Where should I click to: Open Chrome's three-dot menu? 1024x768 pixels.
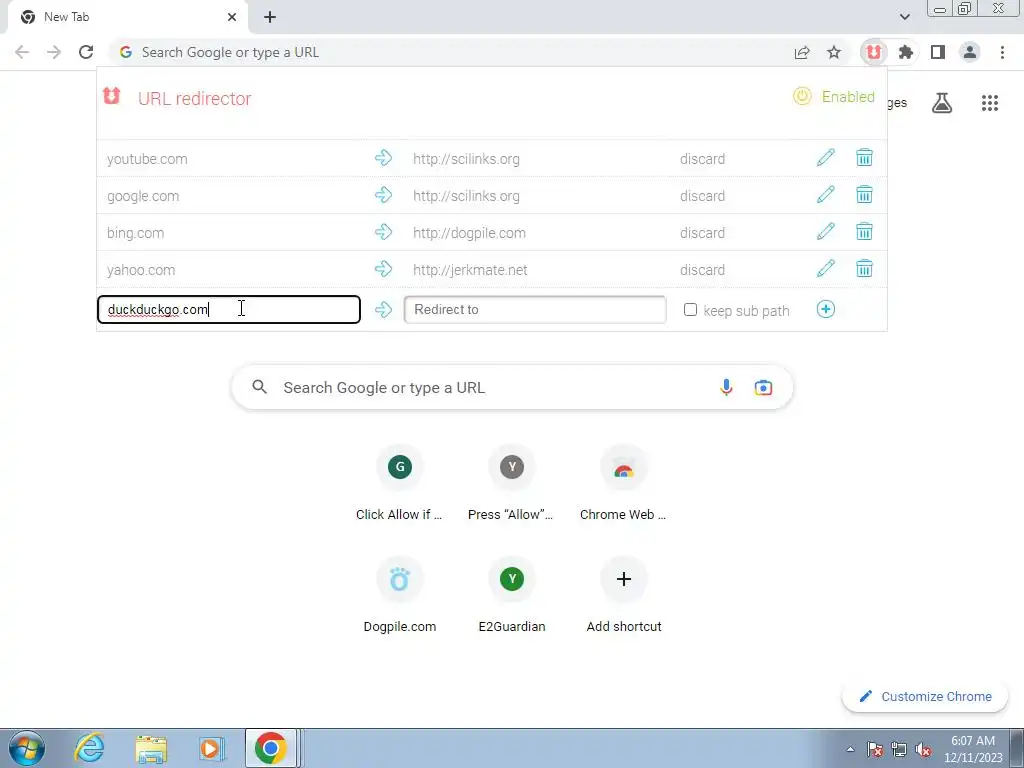coord(1002,52)
